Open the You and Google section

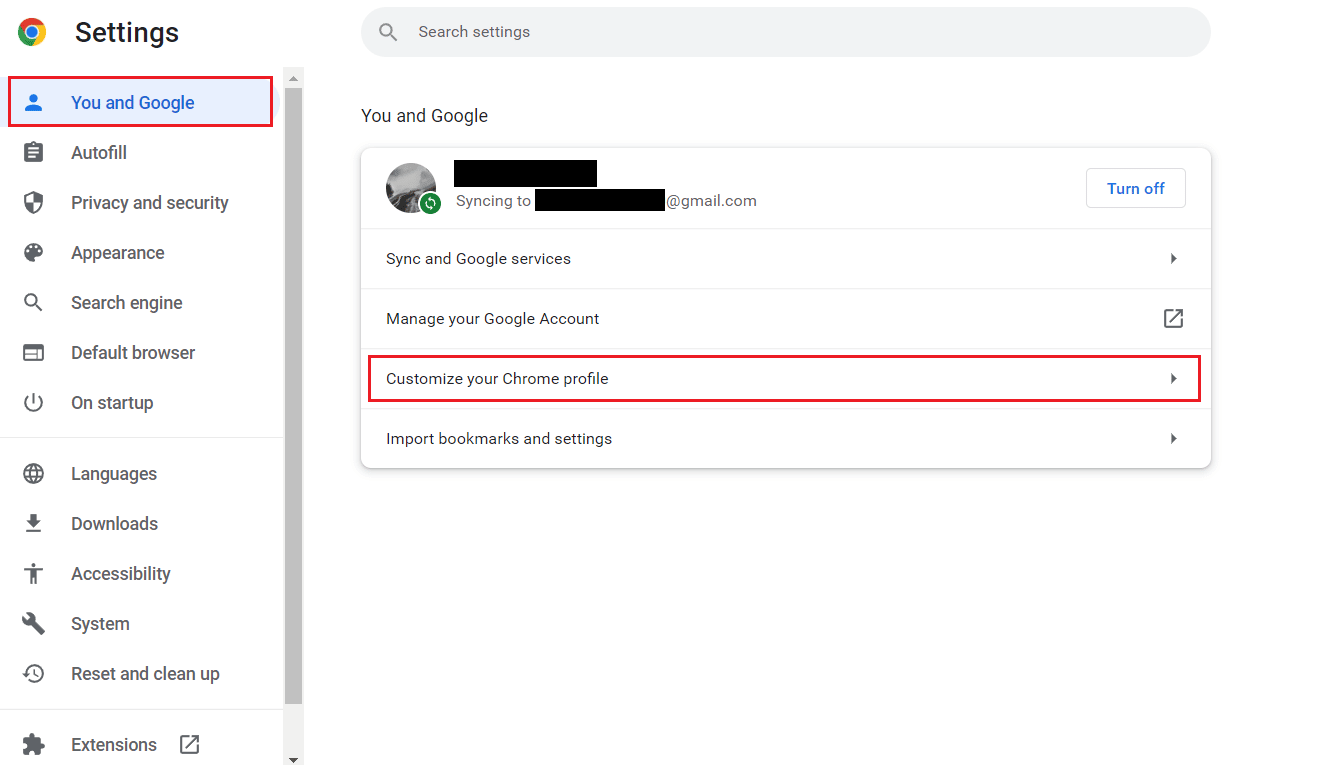click(x=140, y=102)
